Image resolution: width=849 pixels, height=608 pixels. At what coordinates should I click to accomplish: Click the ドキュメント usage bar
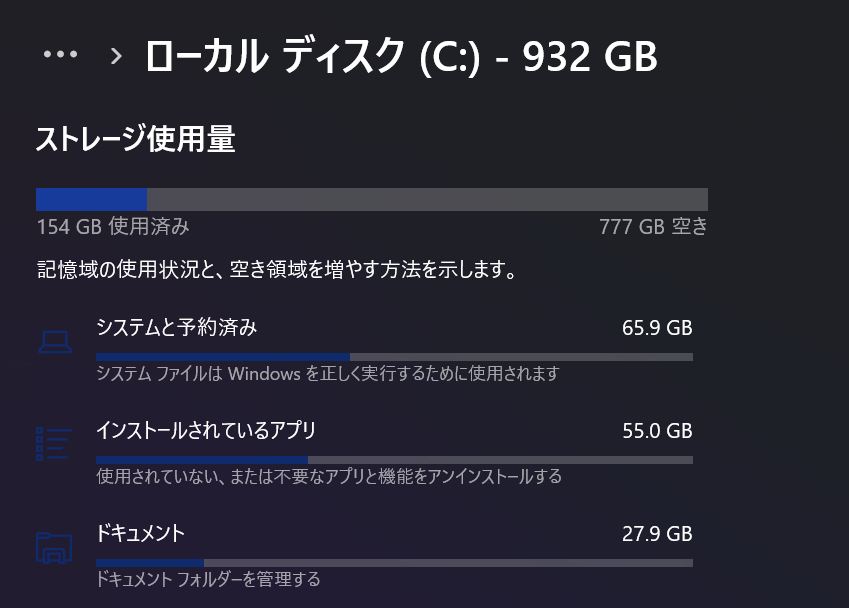pos(394,563)
